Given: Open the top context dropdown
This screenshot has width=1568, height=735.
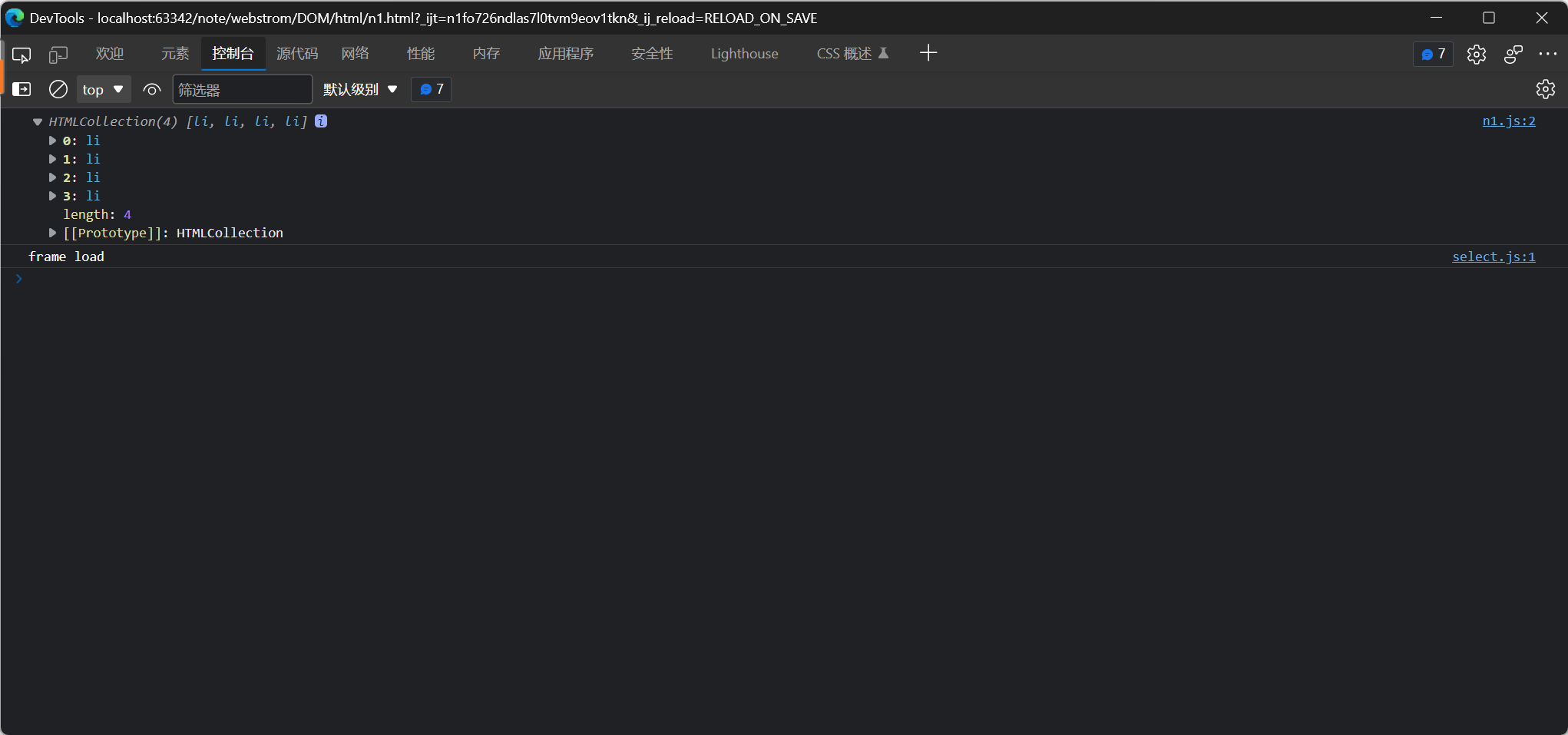Looking at the screenshot, I should (x=103, y=90).
